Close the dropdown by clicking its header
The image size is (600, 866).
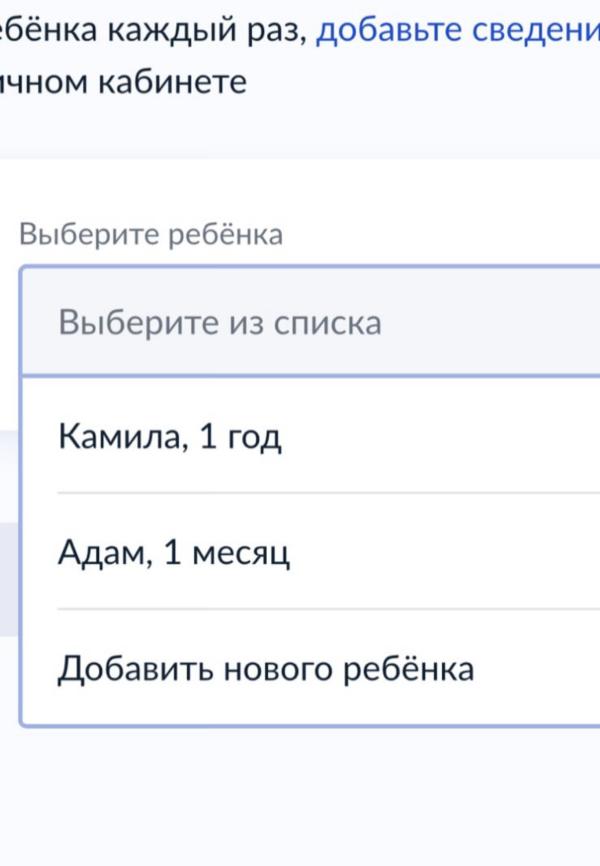(x=310, y=323)
